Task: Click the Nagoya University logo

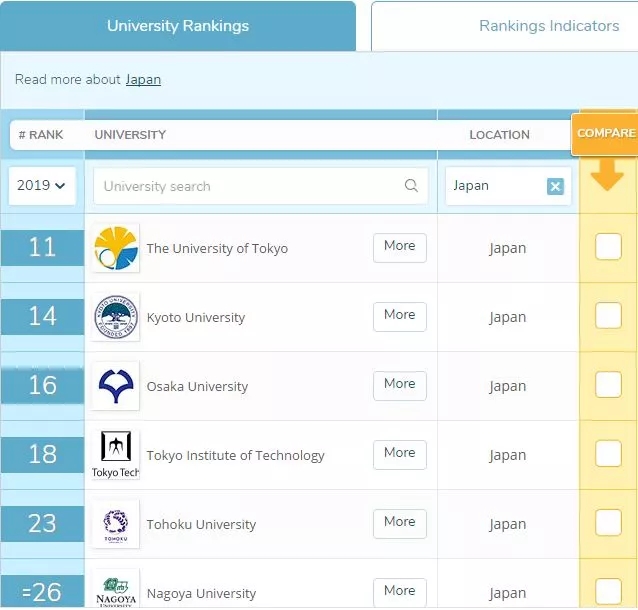Action: tap(116, 589)
